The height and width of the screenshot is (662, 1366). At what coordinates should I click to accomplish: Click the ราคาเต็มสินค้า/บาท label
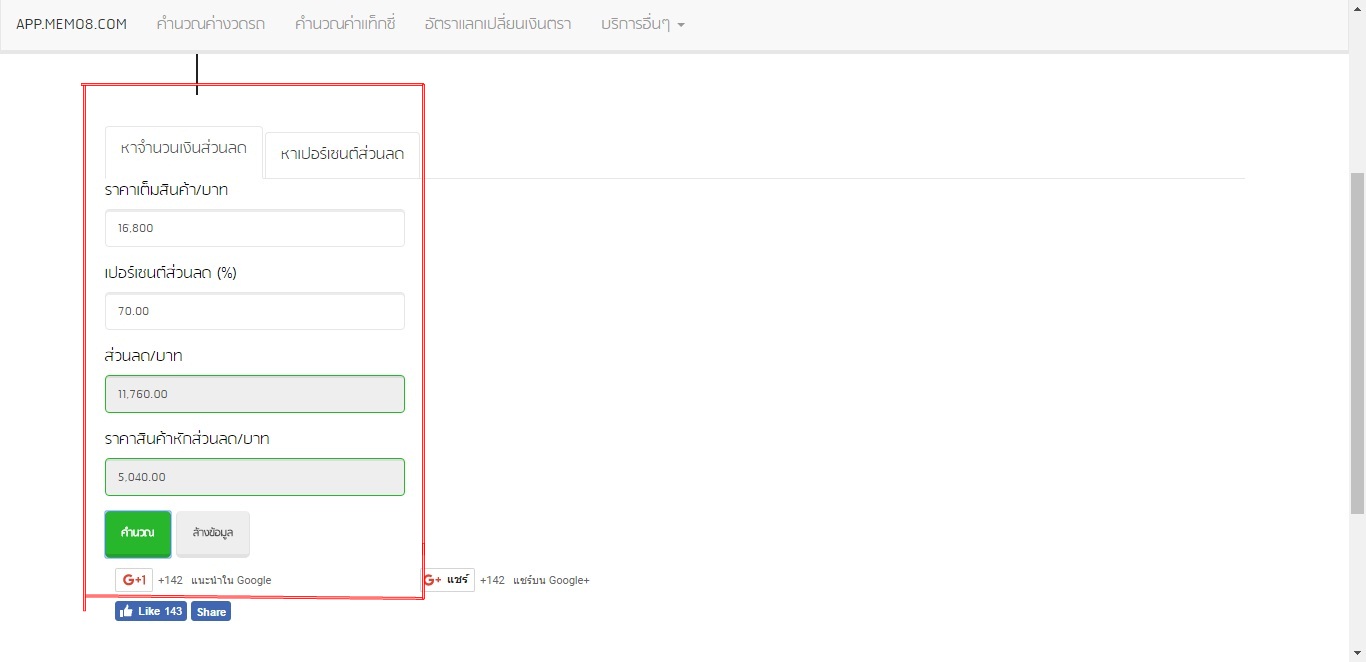167,190
